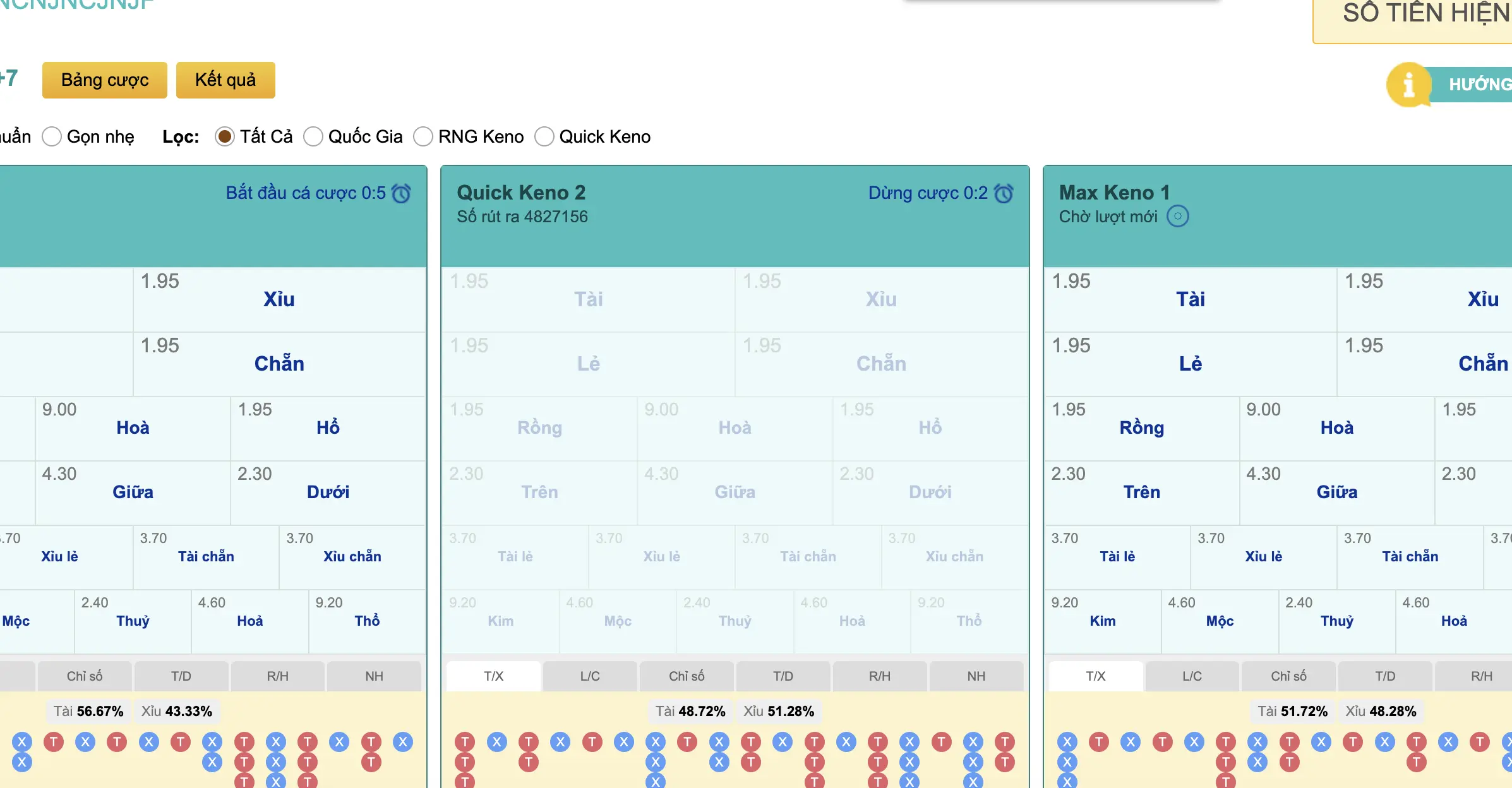Bet on Xỉu lẻ 3.70 in Max Keno 1
The height and width of the screenshot is (788, 1512).
pos(1264,558)
